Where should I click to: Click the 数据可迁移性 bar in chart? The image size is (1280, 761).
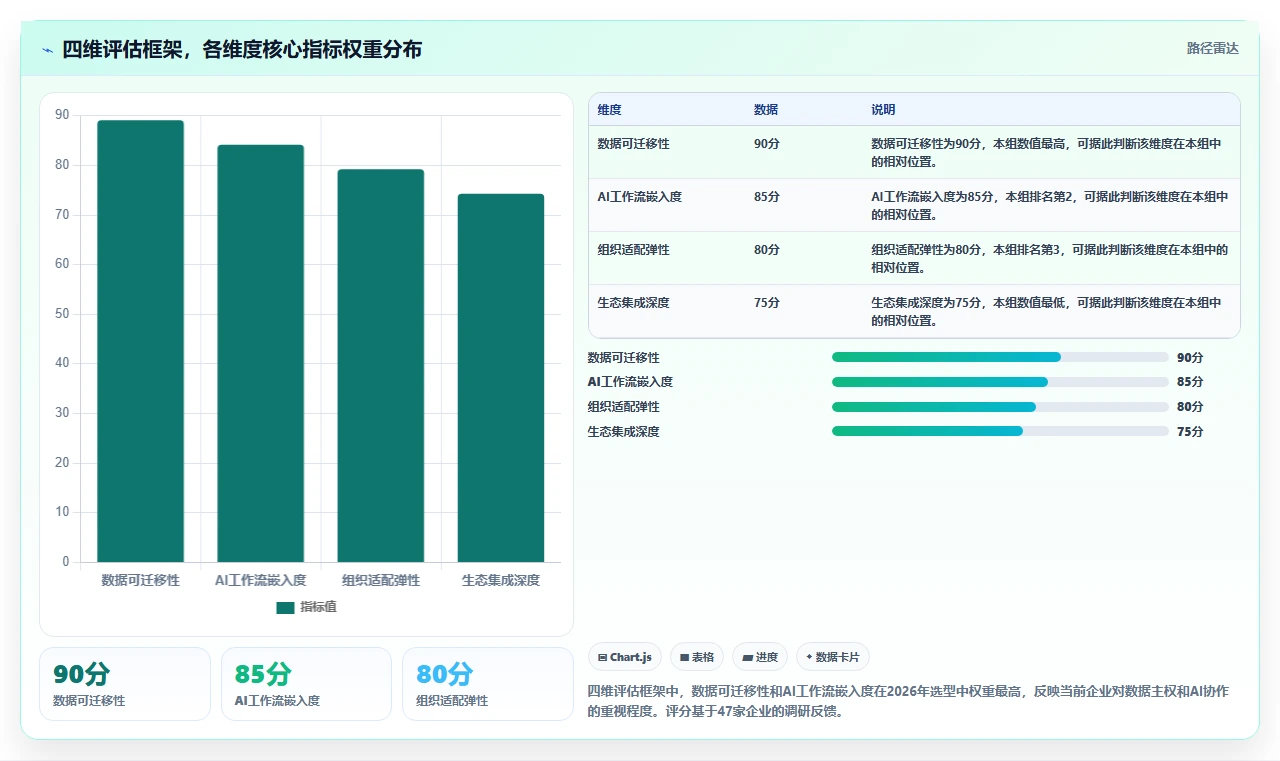click(x=140, y=341)
